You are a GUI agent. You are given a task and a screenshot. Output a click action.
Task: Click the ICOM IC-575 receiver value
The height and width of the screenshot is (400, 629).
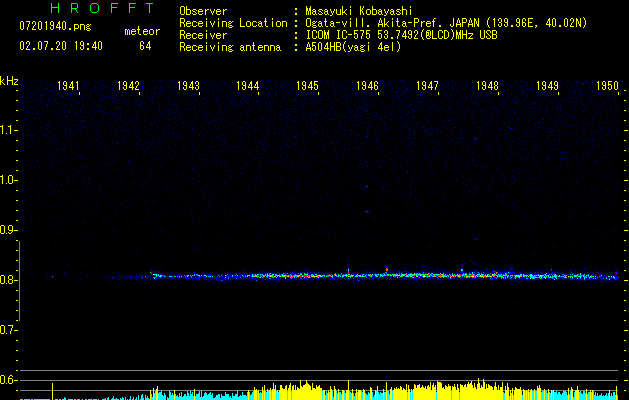coord(401,35)
